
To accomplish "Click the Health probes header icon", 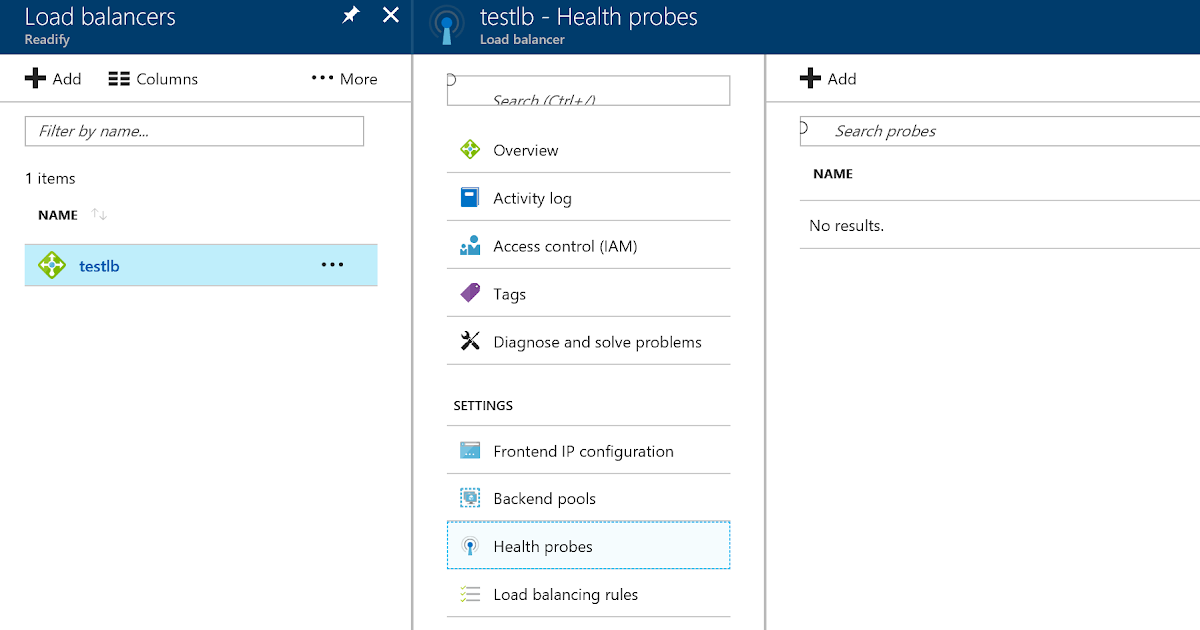I will (445, 27).
